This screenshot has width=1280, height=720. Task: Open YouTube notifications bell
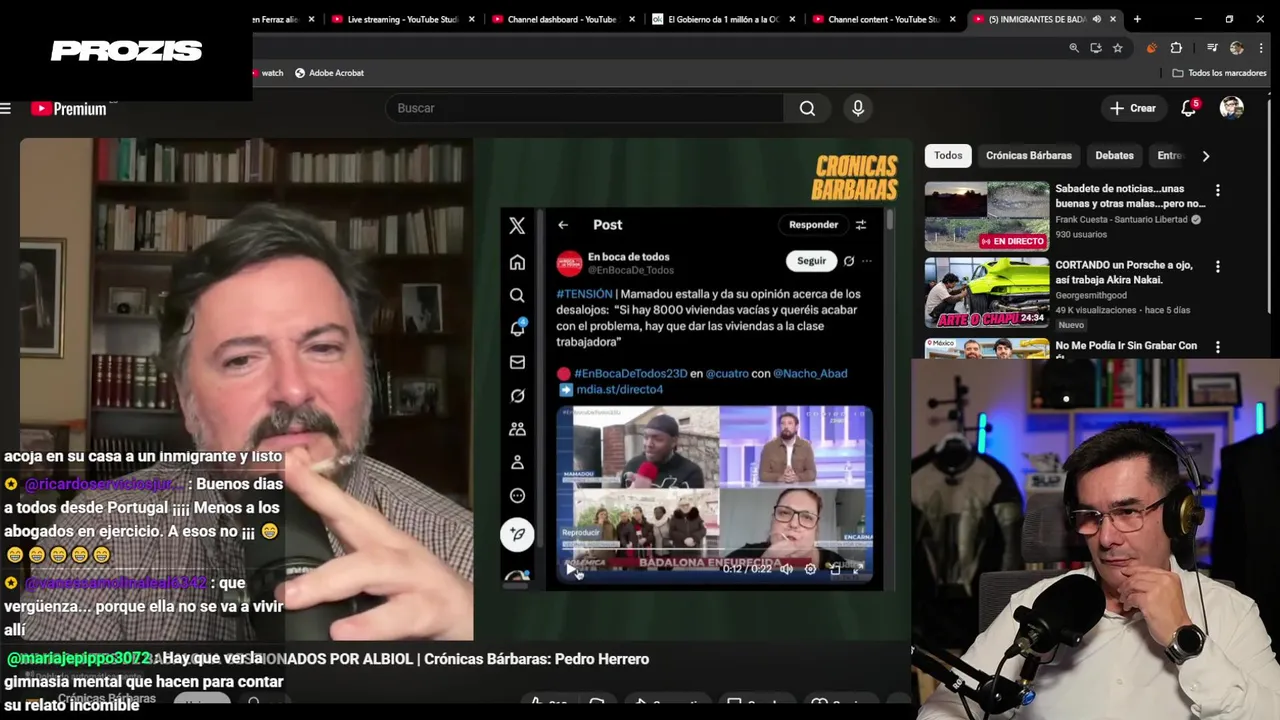tap(1189, 108)
